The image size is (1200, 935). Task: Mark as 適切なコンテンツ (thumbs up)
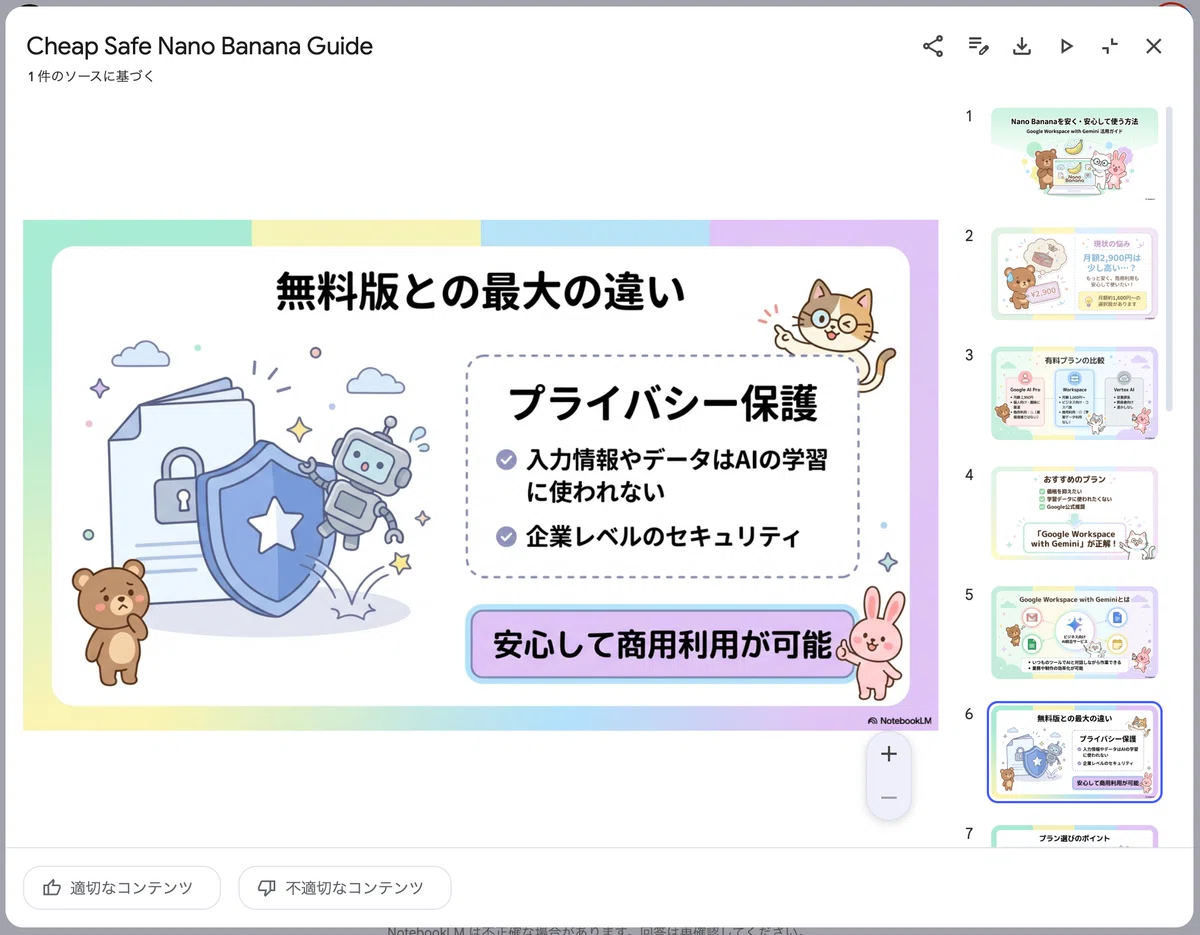click(121, 887)
